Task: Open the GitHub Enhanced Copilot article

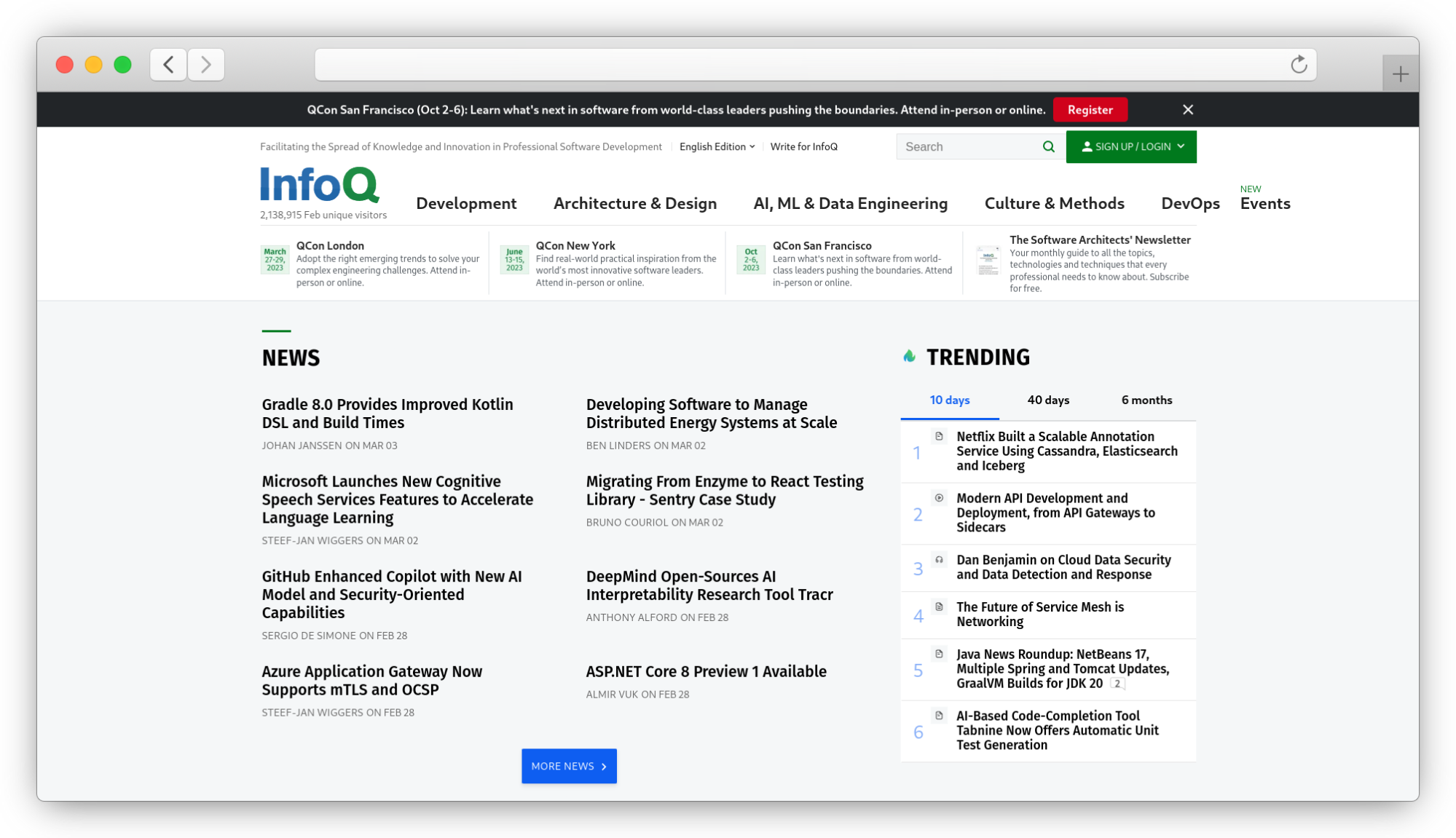Action: pos(392,595)
